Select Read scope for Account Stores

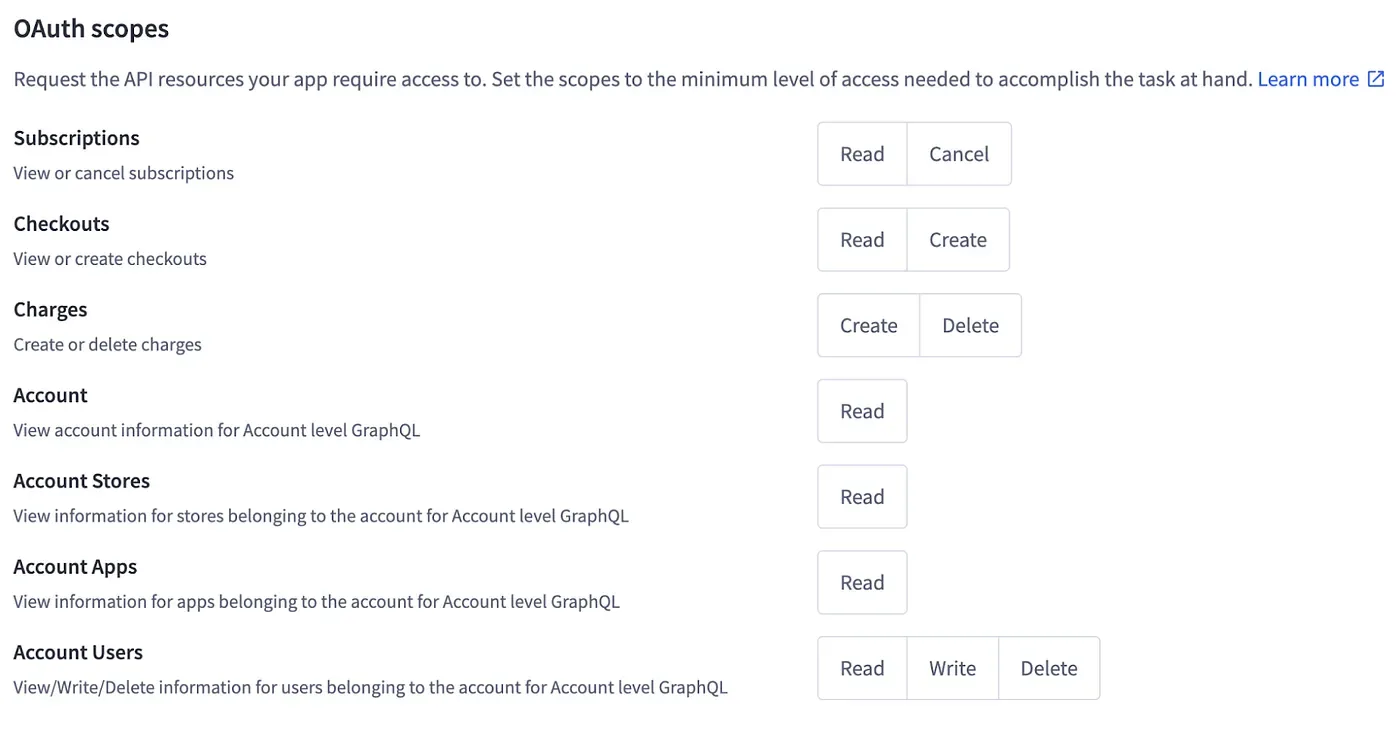(x=862, y=497)
